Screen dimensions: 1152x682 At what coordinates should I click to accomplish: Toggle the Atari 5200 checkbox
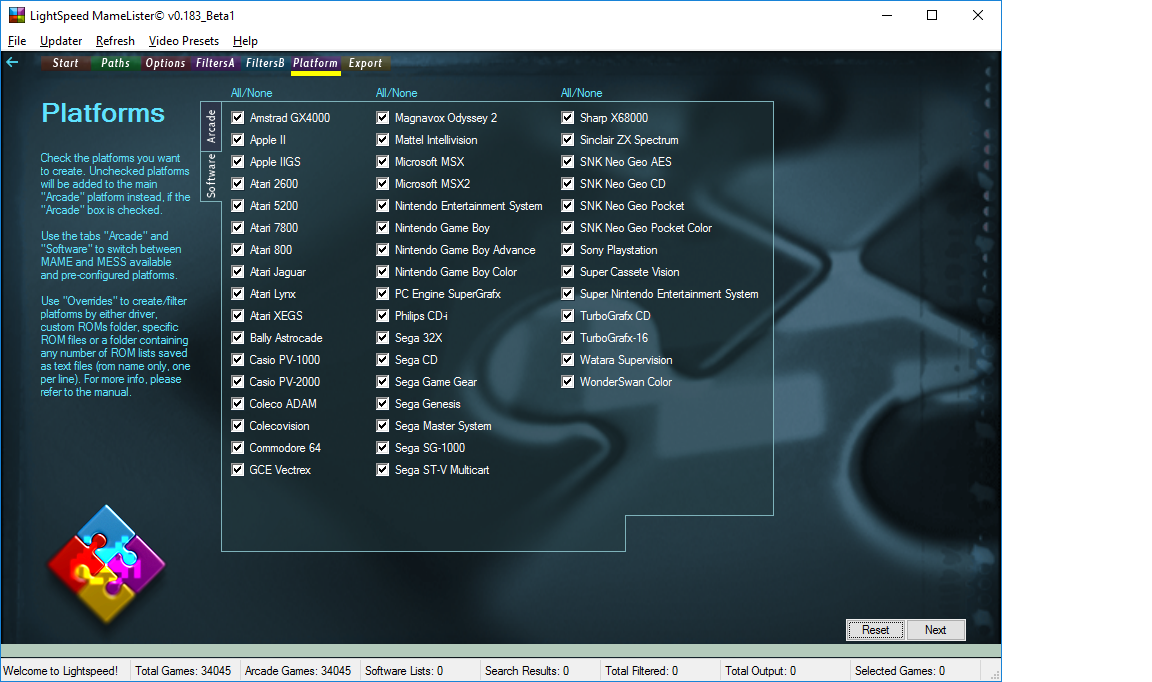click(237, 206)
